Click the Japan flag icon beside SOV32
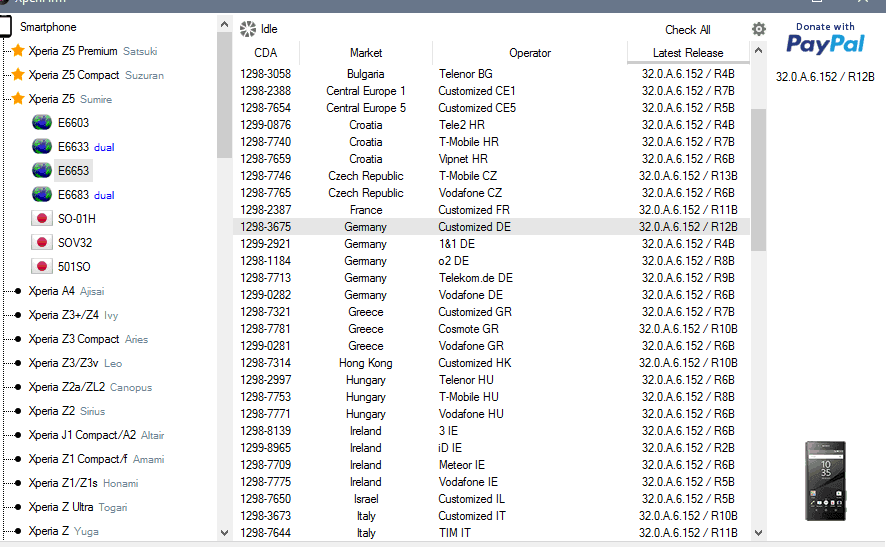This screenshot has width=886, height=547. 41,242
